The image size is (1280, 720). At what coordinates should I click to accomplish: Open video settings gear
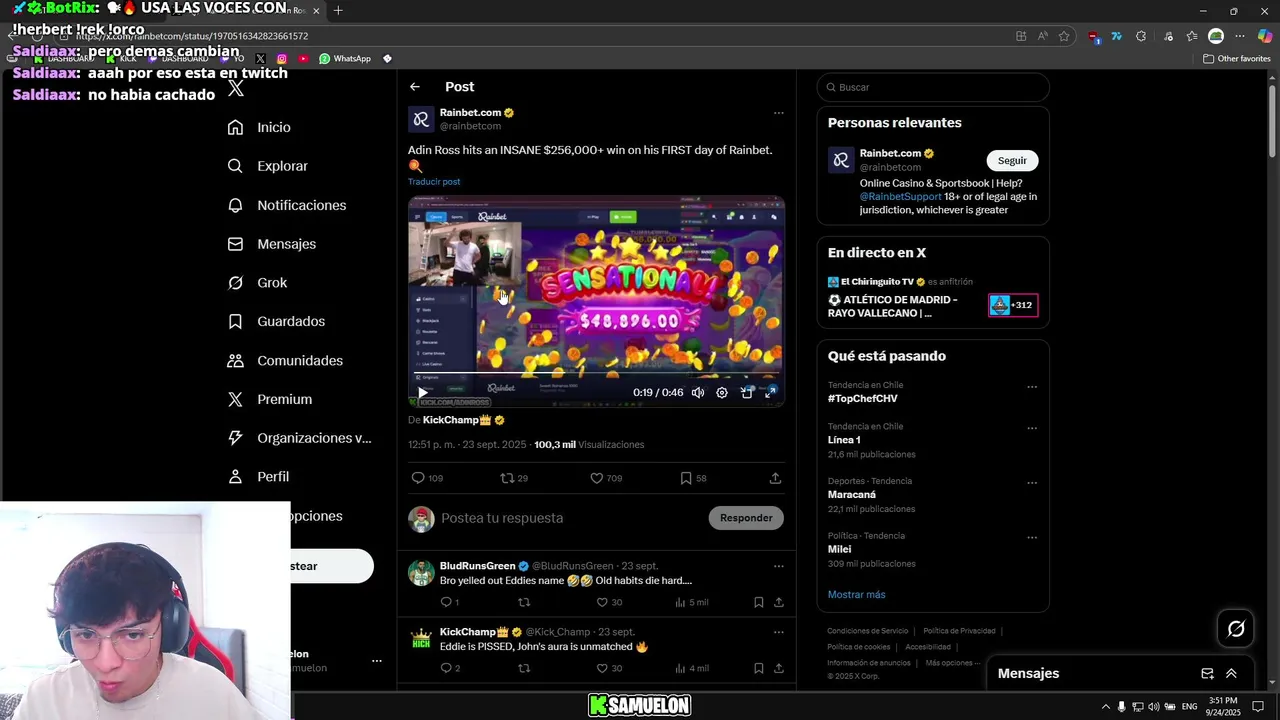pyautogui.click(x=722, y=393)
